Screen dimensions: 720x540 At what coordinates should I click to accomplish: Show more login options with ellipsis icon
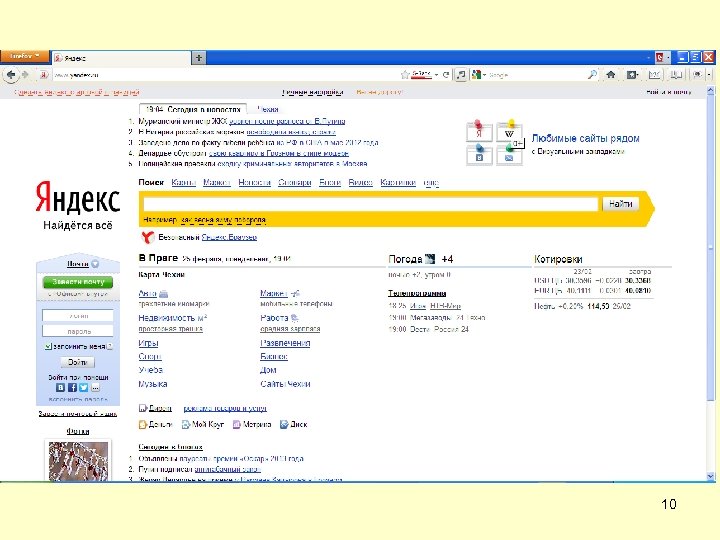(x=95, y=388)
